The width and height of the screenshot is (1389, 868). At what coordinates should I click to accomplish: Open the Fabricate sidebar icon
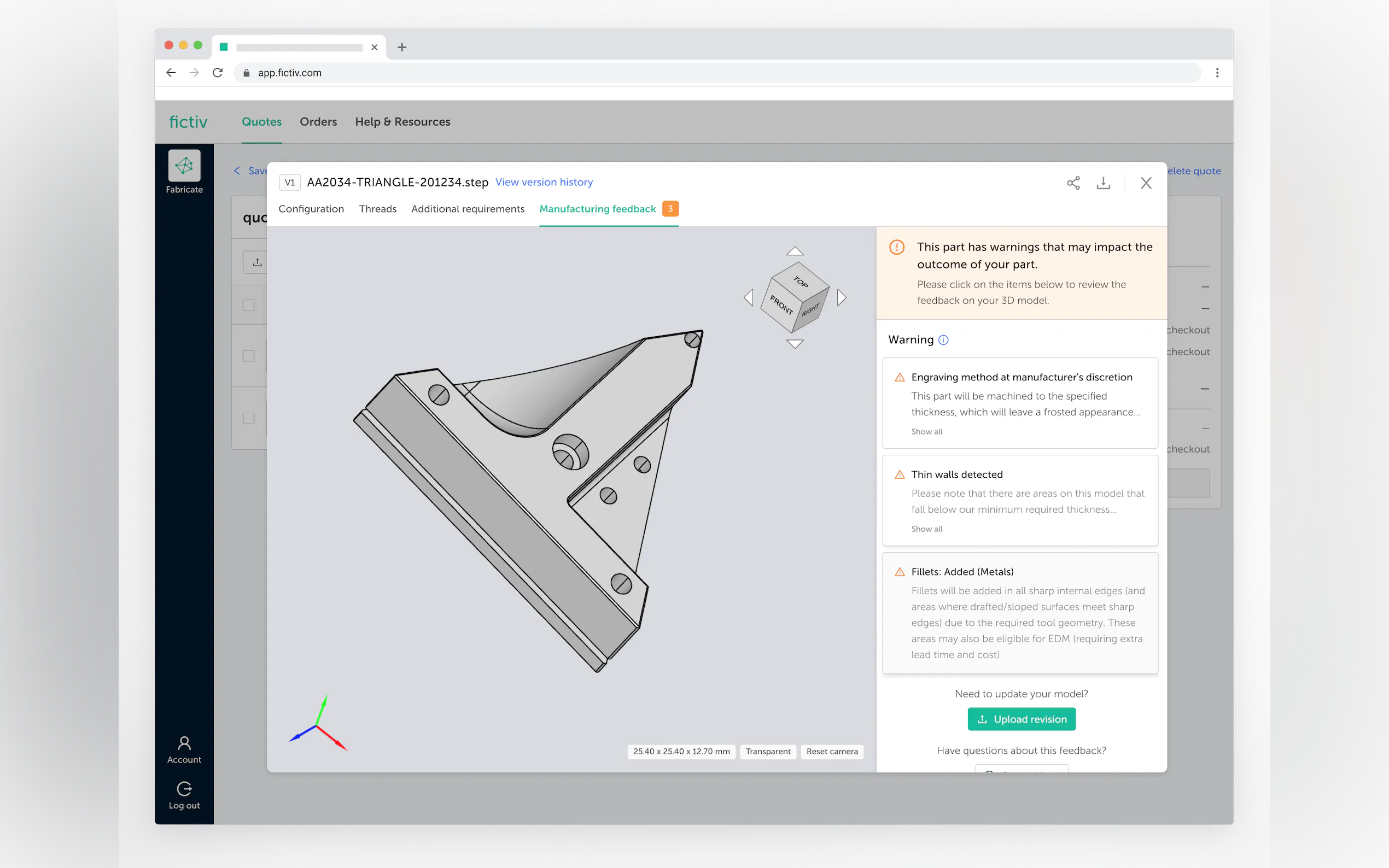coord(184,167)
